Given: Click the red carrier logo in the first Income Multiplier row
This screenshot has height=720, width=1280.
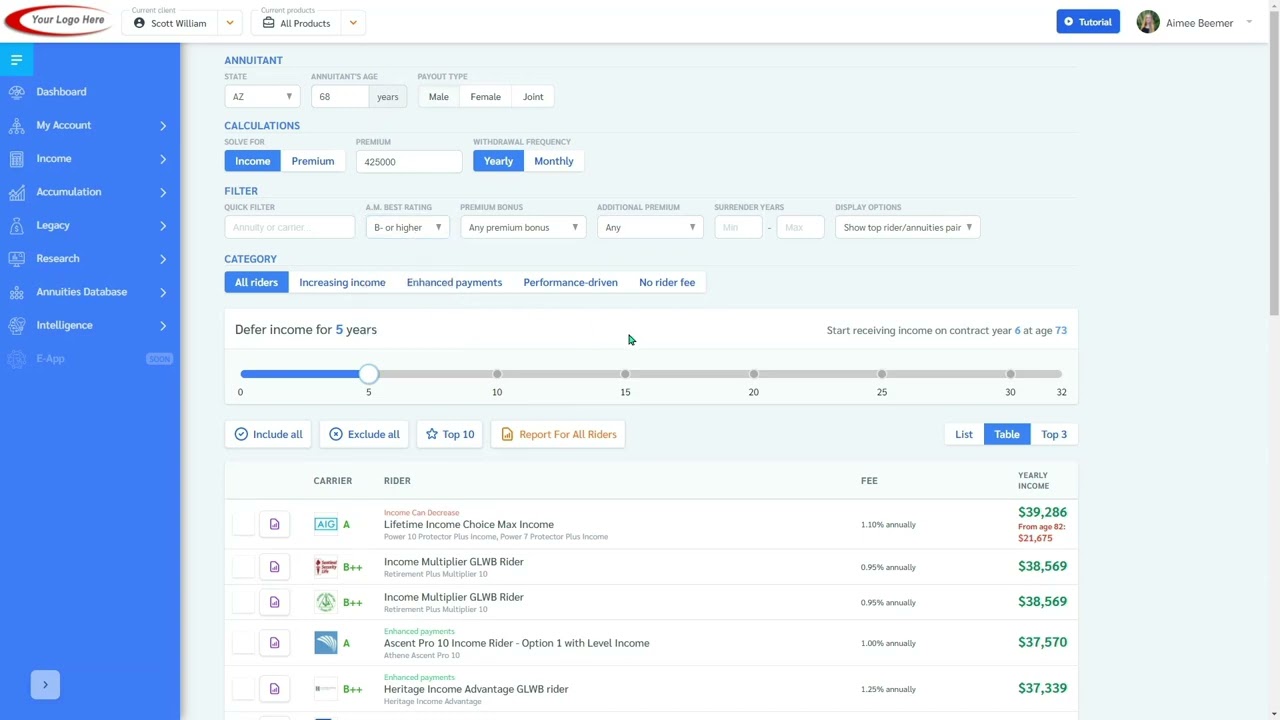Looking at the screenshot, I should point(326,567).
